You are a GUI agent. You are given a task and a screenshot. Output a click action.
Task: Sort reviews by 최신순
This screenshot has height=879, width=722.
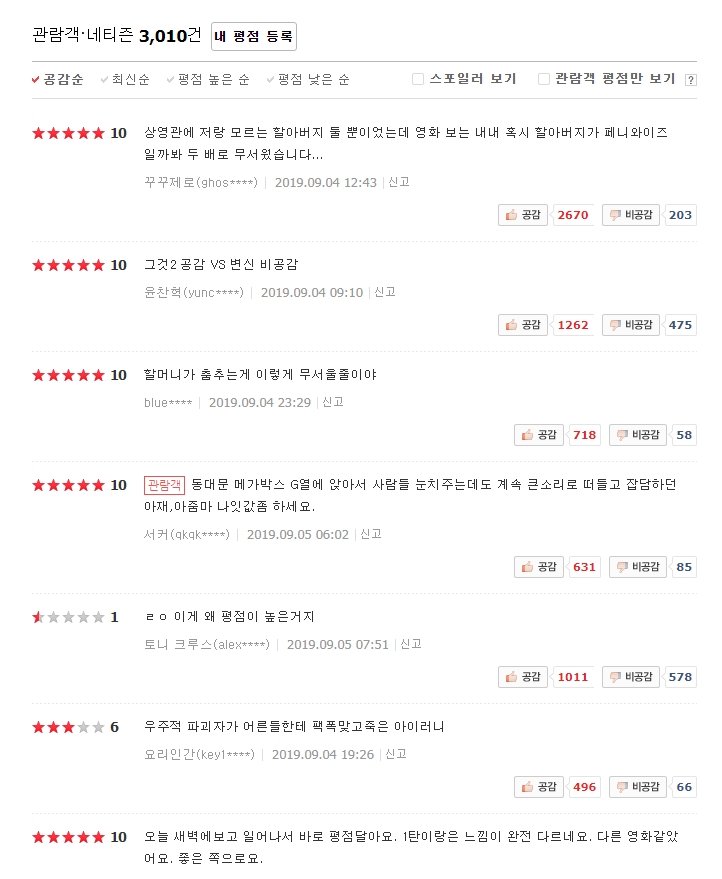pyautogui.click(x=125, y=79)
